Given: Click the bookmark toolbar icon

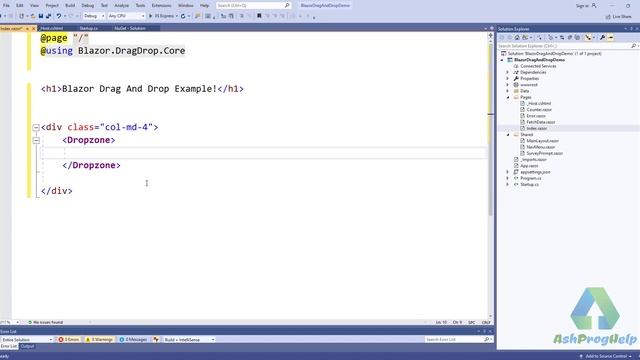Looking at the screenshot, I should pyautogui.click(x=259, y=16).
